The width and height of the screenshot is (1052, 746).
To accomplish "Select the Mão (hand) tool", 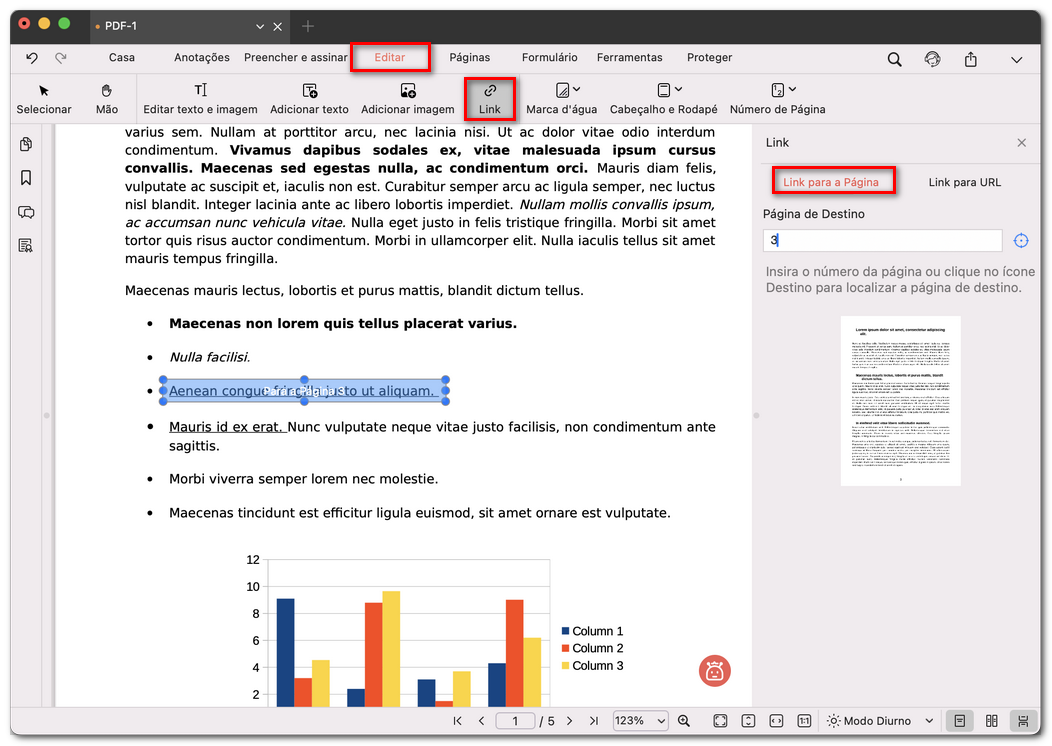I will click(x=106, y=98).
